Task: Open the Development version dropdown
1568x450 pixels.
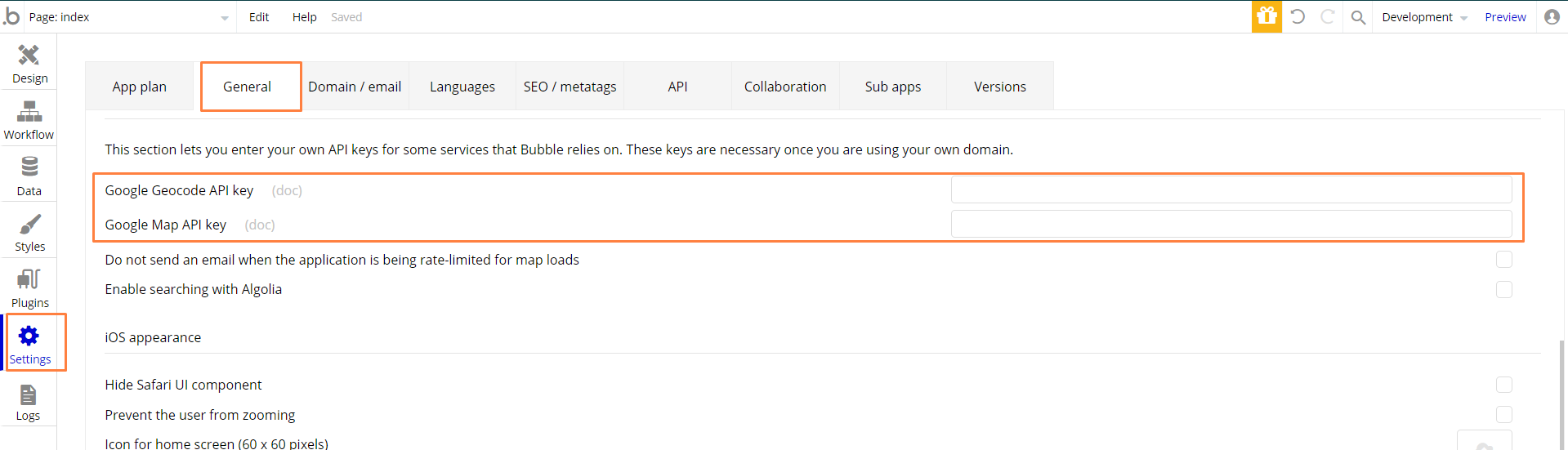Action: click(x=1424, y=17)
